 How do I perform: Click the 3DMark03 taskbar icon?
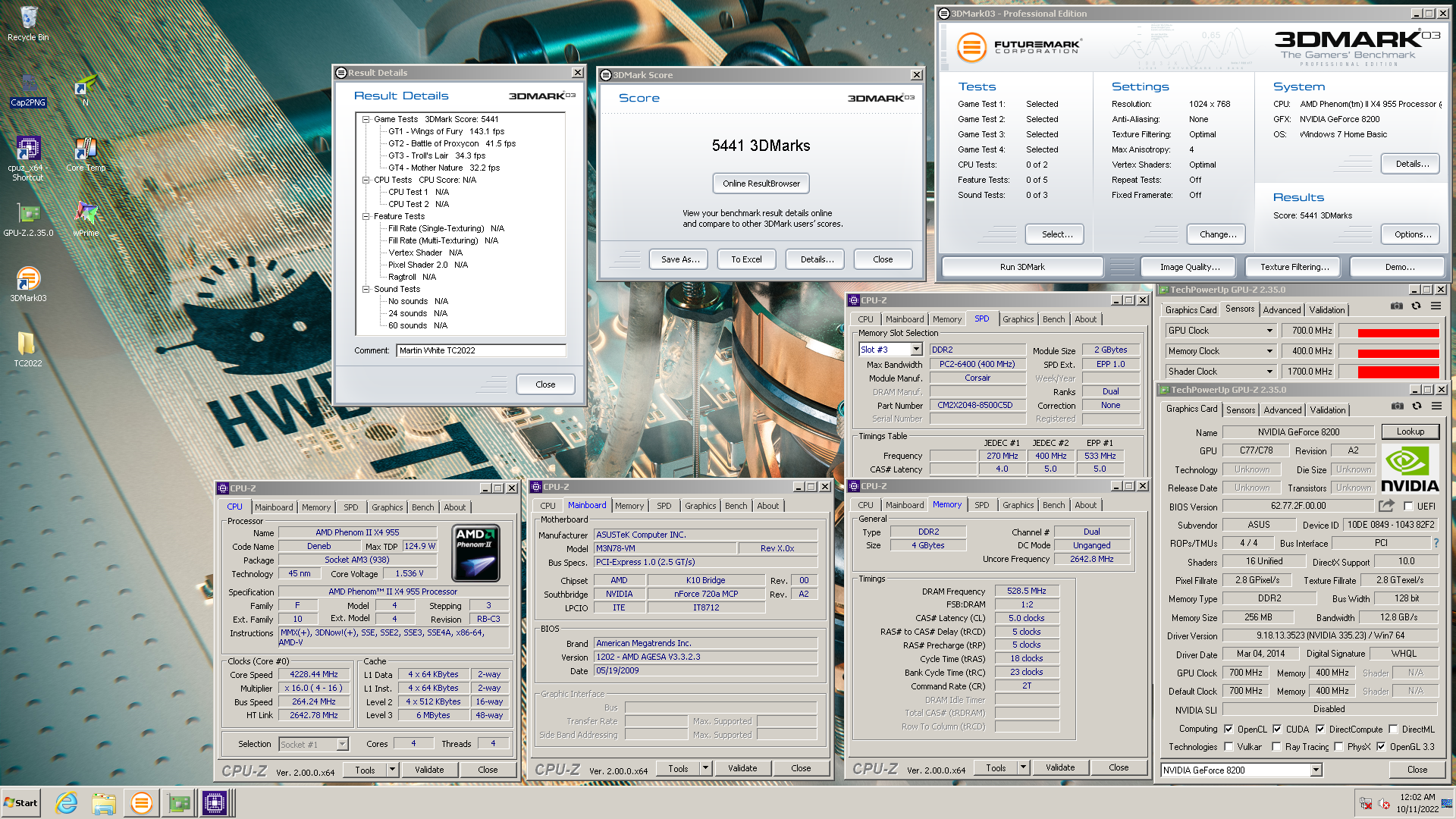point(141,803)
